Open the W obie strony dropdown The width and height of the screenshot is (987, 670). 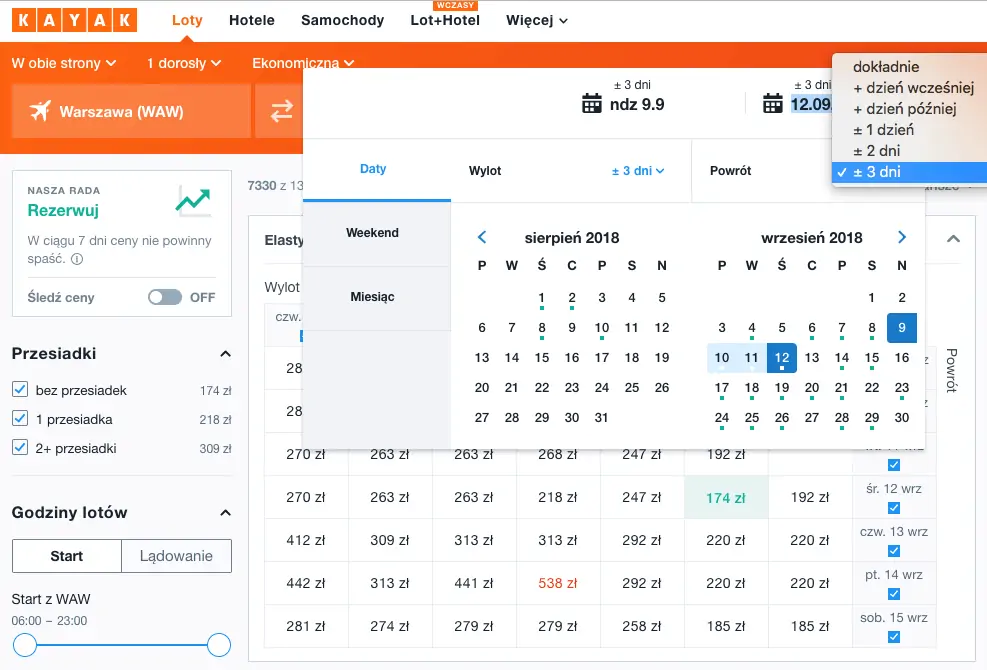click(64, 63)
